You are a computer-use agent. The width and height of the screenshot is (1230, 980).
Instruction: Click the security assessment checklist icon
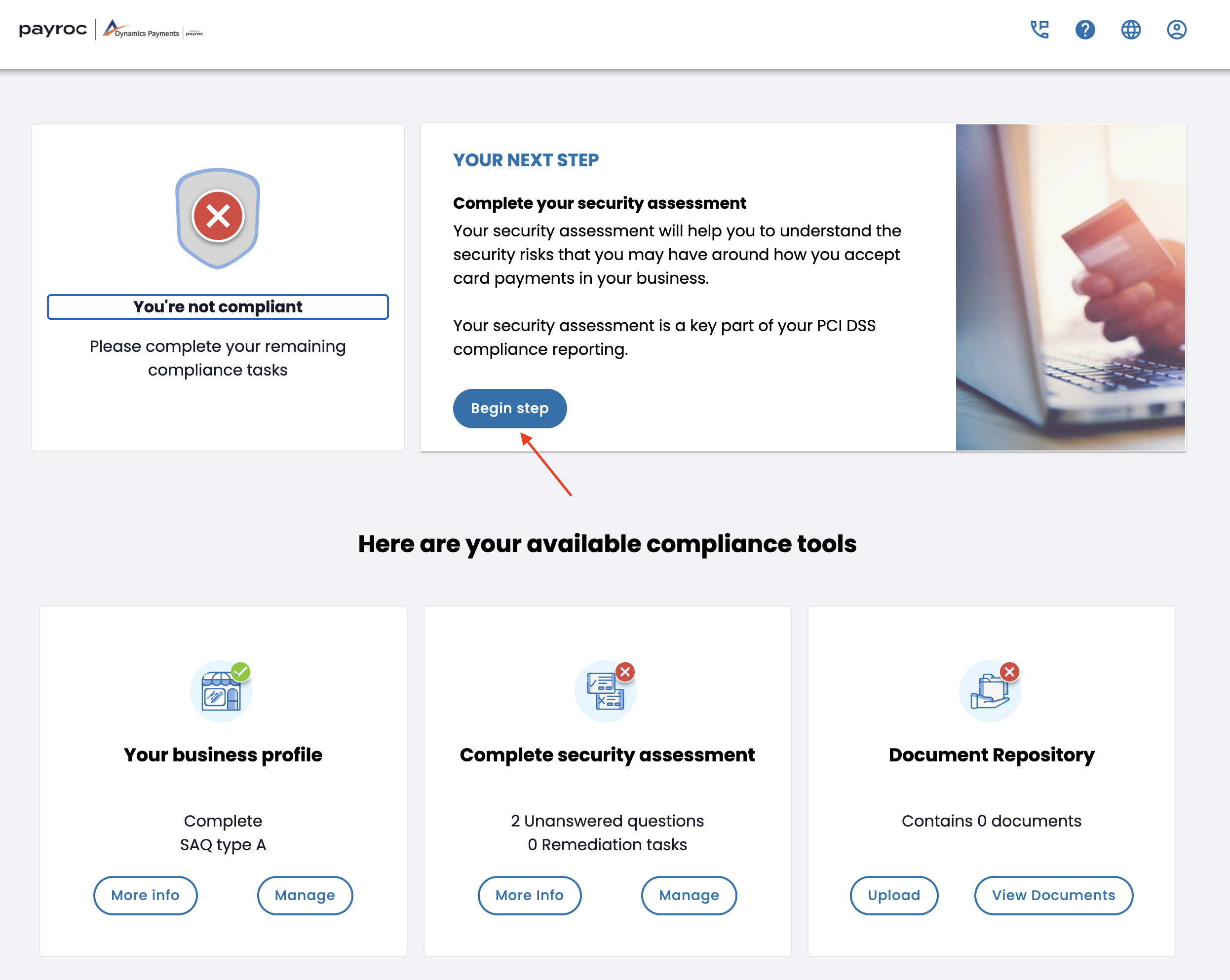coord(605,691)
